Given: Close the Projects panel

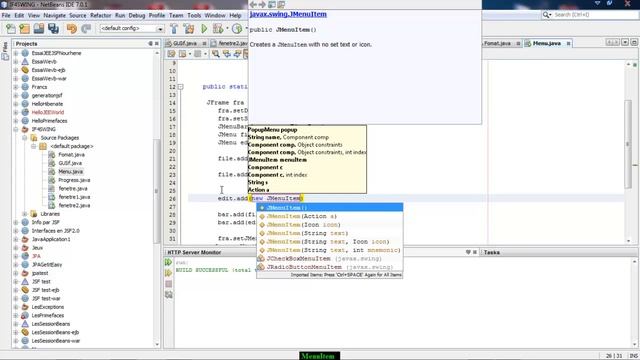Looking at the screenshot, I should 157,44.
